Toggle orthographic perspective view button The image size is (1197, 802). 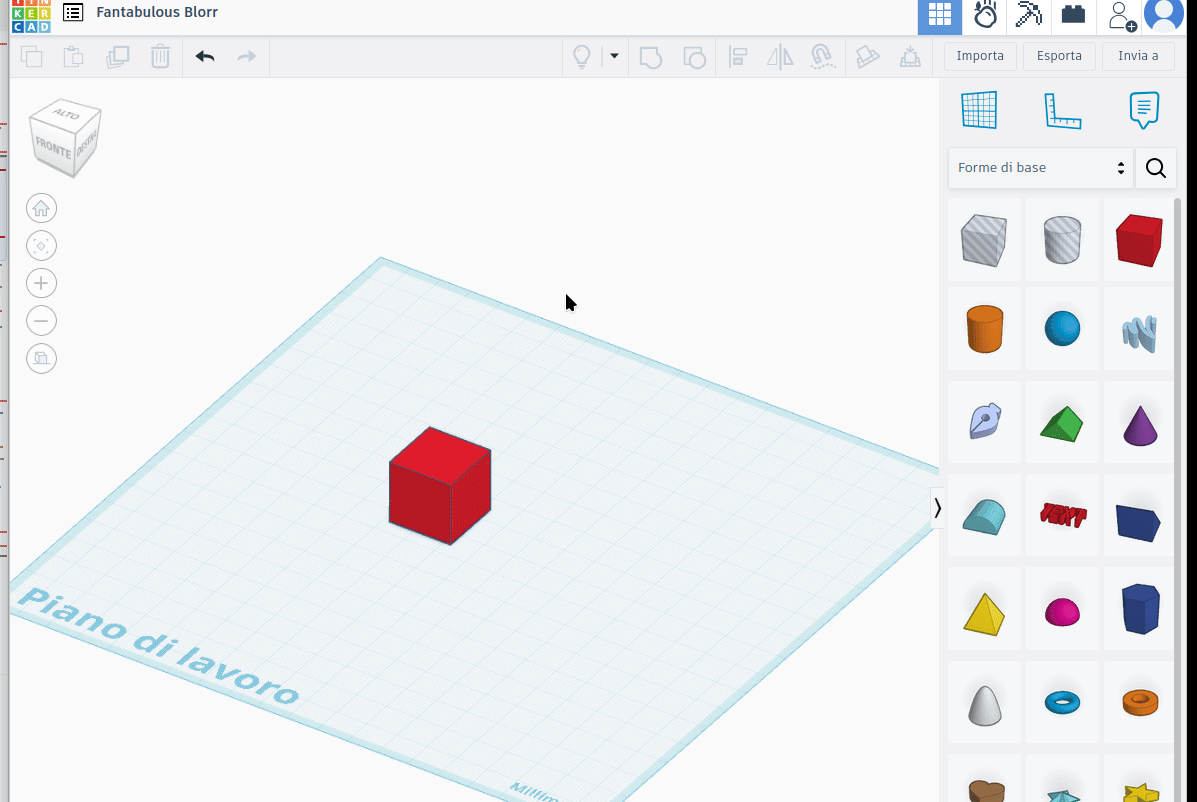point(41,358)
